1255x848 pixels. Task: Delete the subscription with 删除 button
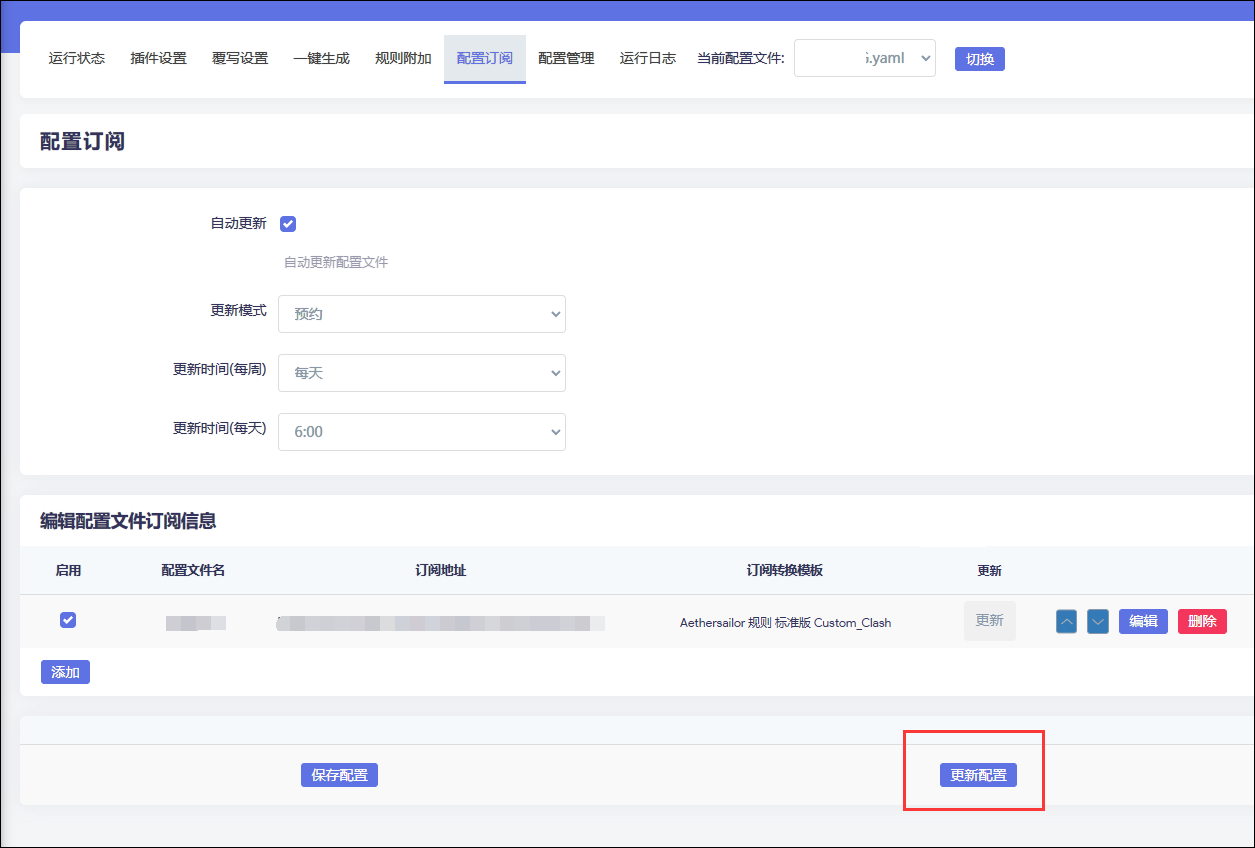1201,621
